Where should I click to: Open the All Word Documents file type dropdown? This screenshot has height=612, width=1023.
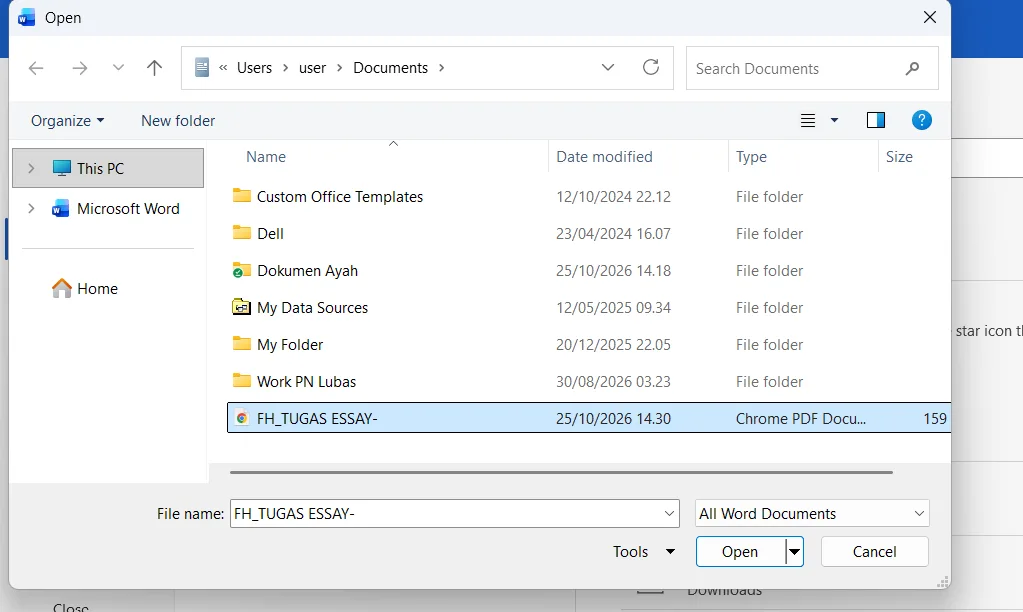pyautogui.click(x=812, y=513)
